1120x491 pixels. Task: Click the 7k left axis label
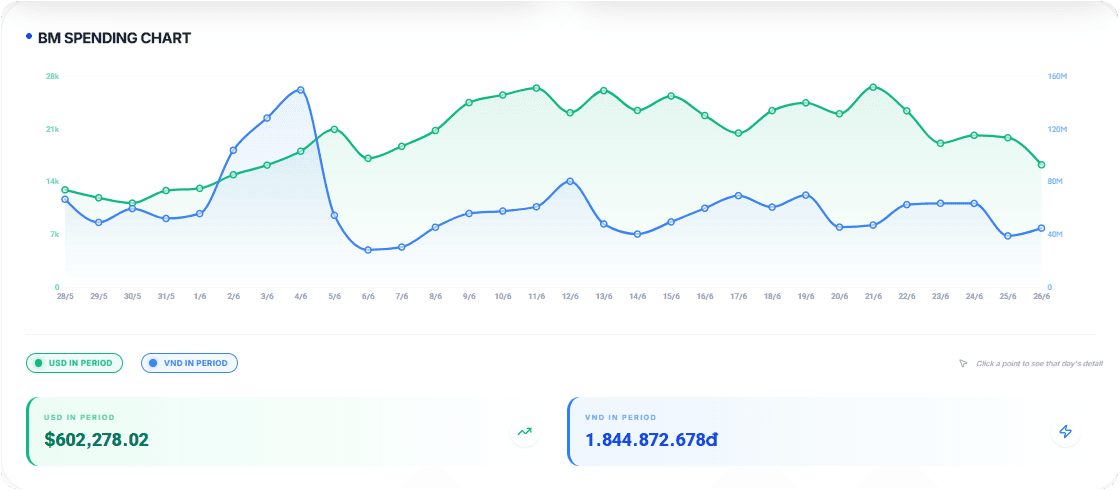pyautogui.click(x=54, y=234)
